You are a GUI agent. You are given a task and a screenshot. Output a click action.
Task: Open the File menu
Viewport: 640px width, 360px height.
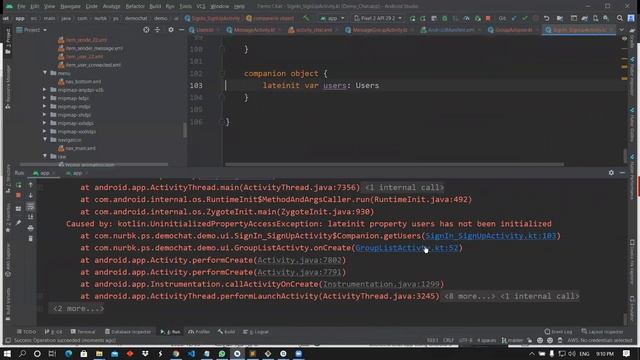(x=21, y=6)
